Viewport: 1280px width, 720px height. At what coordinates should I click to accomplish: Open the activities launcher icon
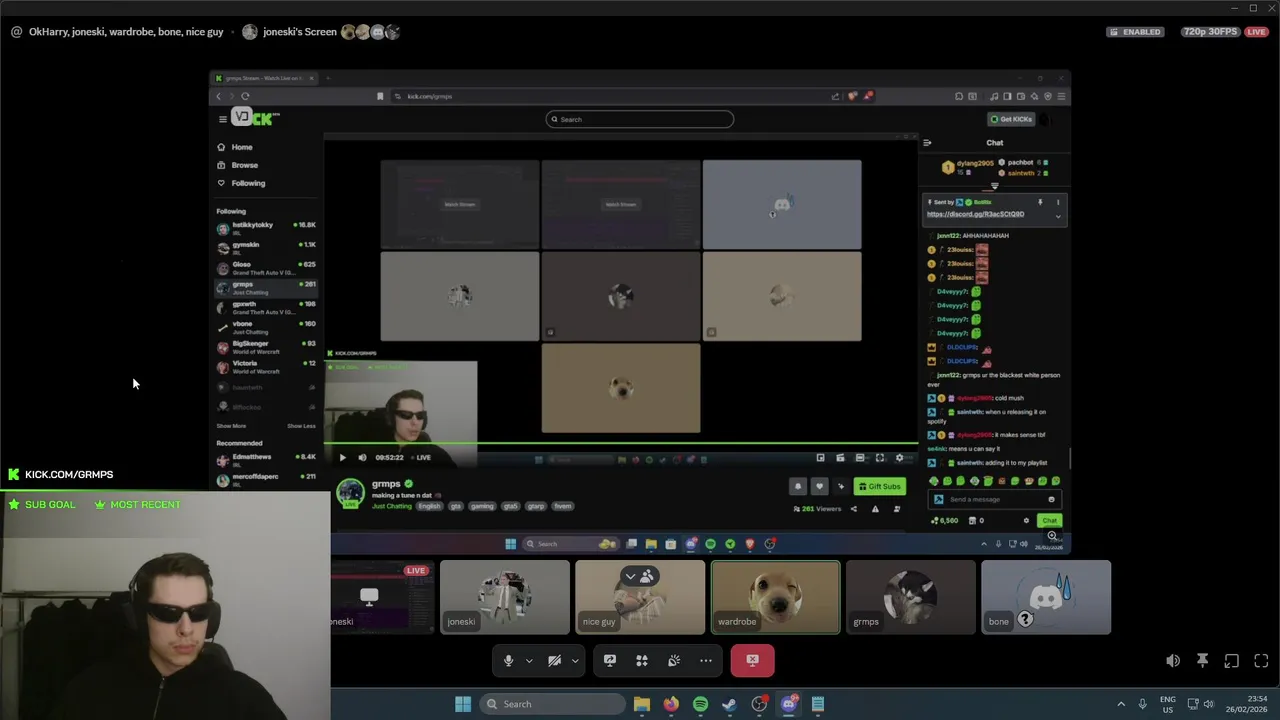[642, 660]
